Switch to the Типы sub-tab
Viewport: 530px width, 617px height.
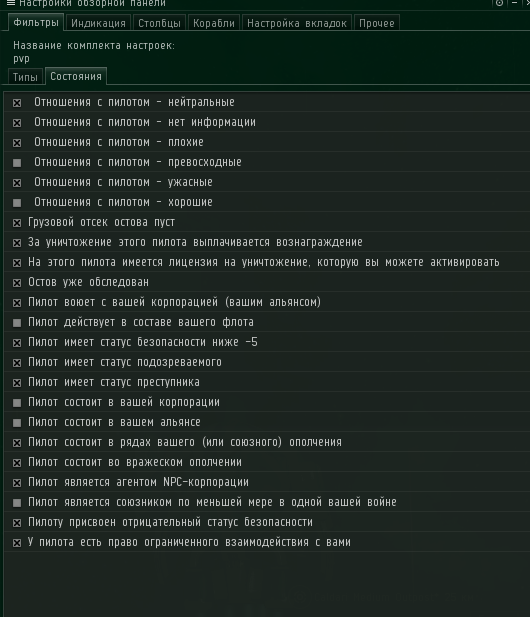[x=25, y=77]
